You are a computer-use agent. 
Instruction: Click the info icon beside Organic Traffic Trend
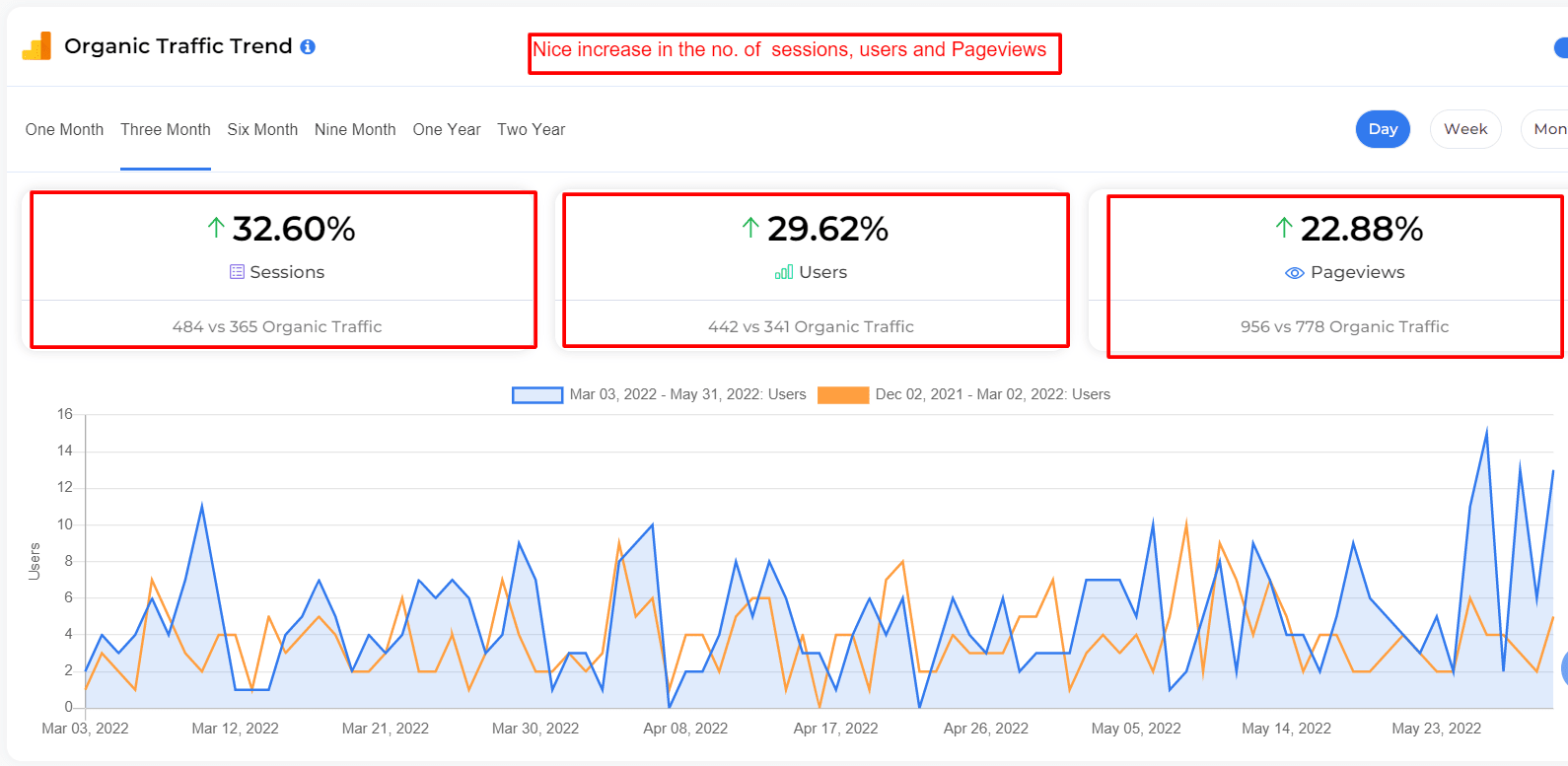pyautogui.click(x=308, y=47)
